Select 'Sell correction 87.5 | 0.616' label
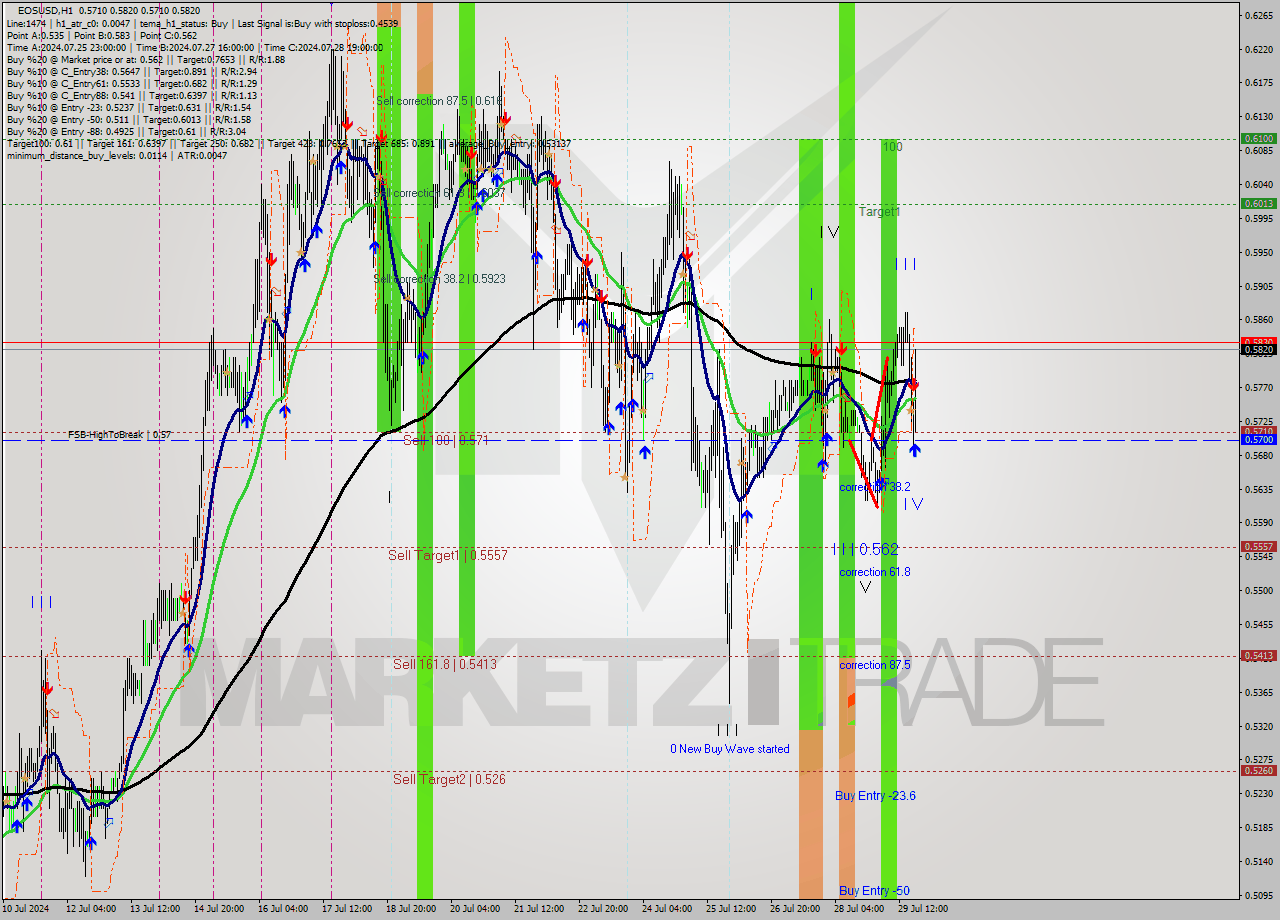The height and width of the screenshot is (920, 1280). click(x=439, y=101)
